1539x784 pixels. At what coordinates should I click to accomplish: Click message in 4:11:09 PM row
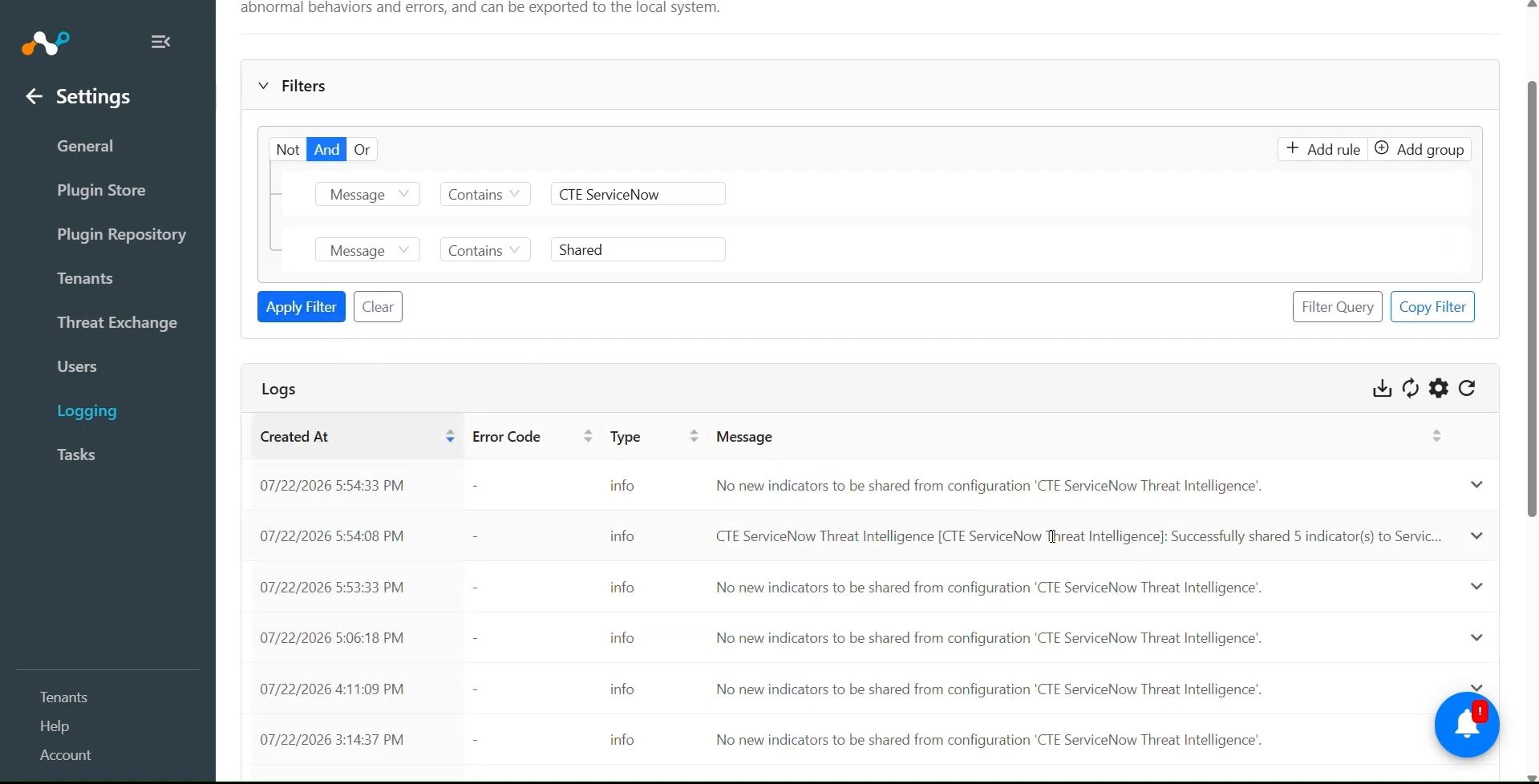point(989,689)
